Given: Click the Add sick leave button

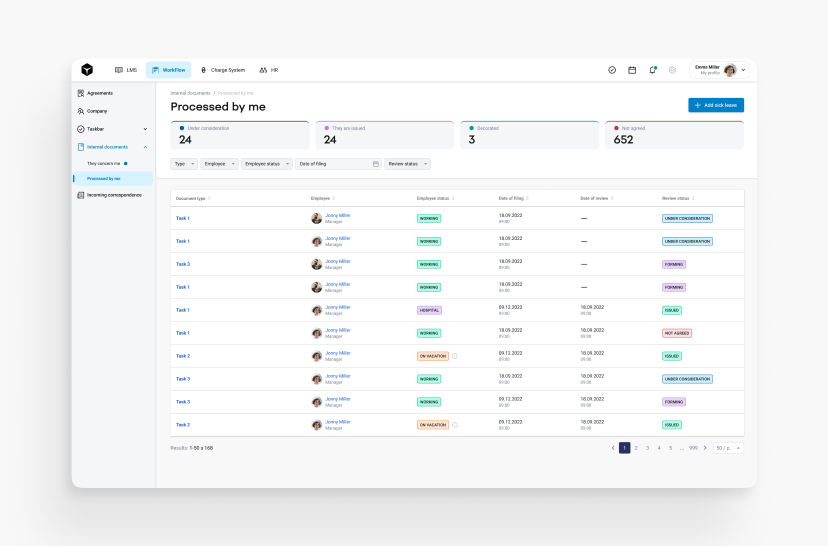Looking at the screenshot, I should pos(716,105).
